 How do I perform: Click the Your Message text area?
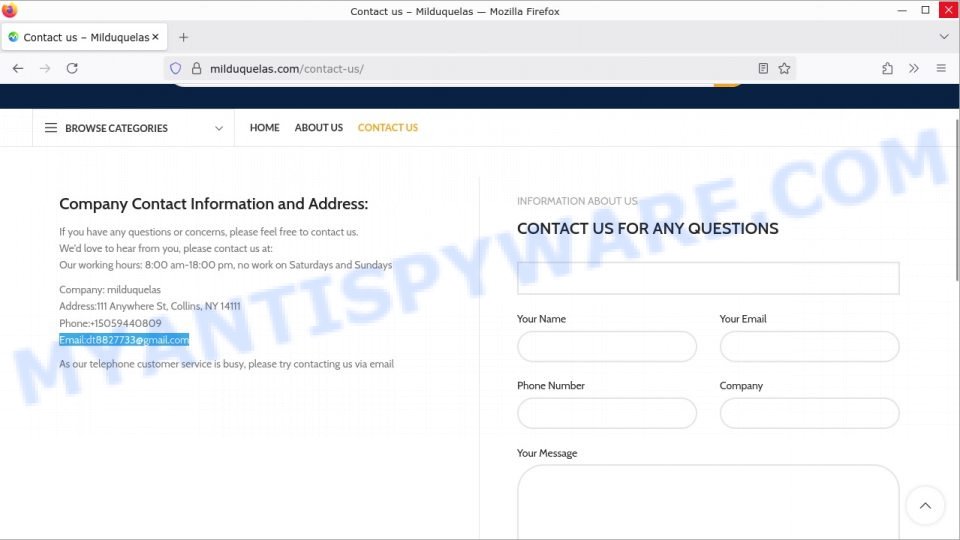point(708,500)
